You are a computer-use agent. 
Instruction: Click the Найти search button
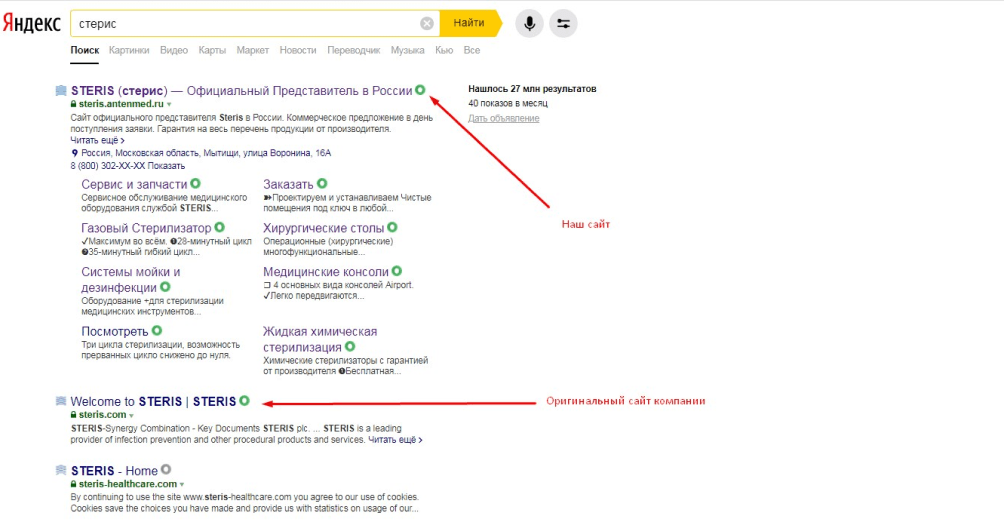pos(469,23)
